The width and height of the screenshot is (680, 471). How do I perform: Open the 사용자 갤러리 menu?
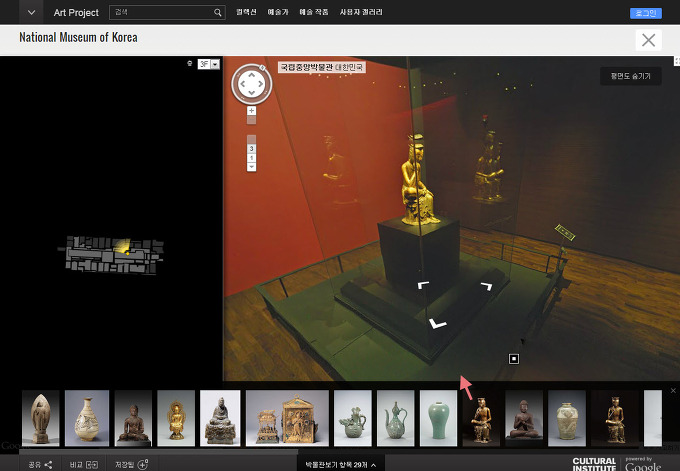pos(362,13)
